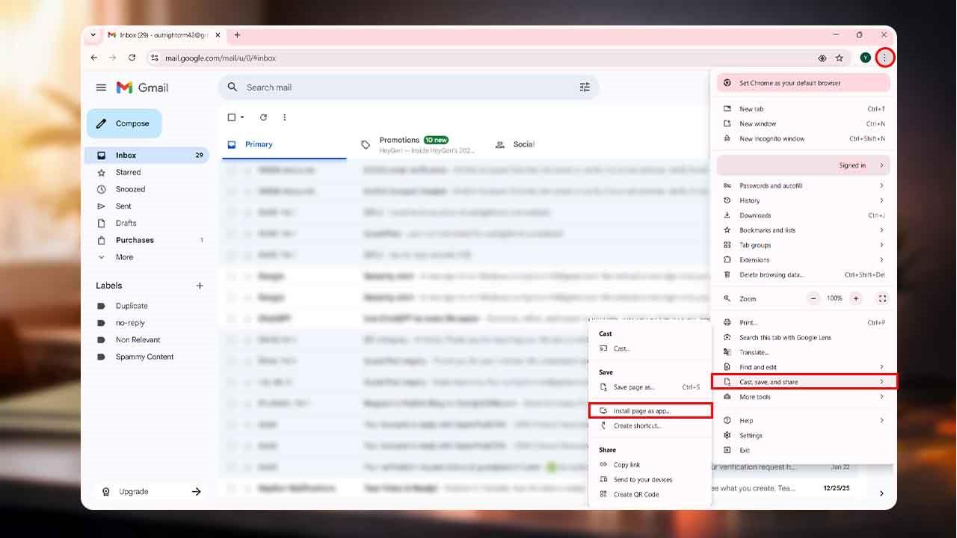
Task: Open Starred folder
Action: [x=147, y=172]
